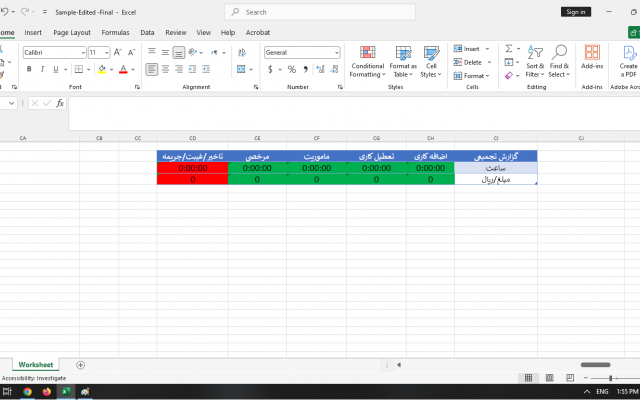Click the Sign in button

click(575, 12)
